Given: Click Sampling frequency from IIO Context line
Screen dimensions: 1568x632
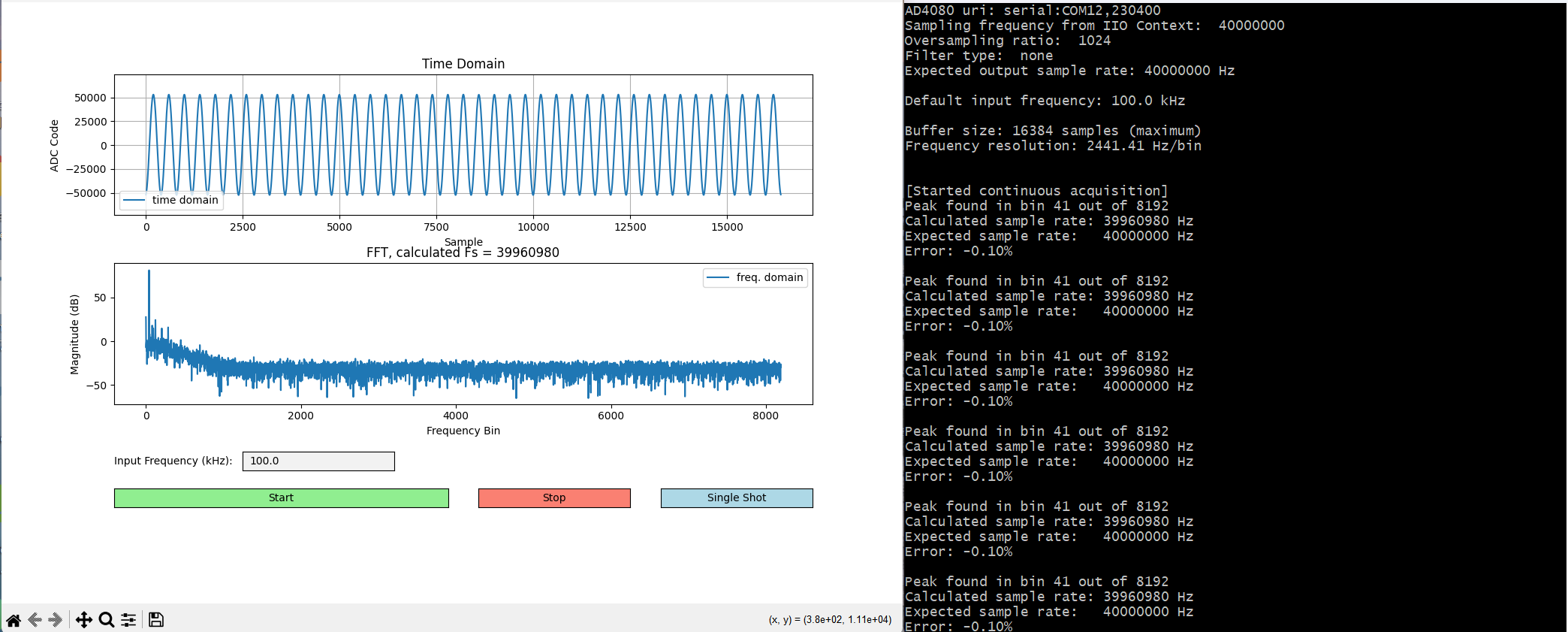Looking at the screenshot, I should [1094, 26].
